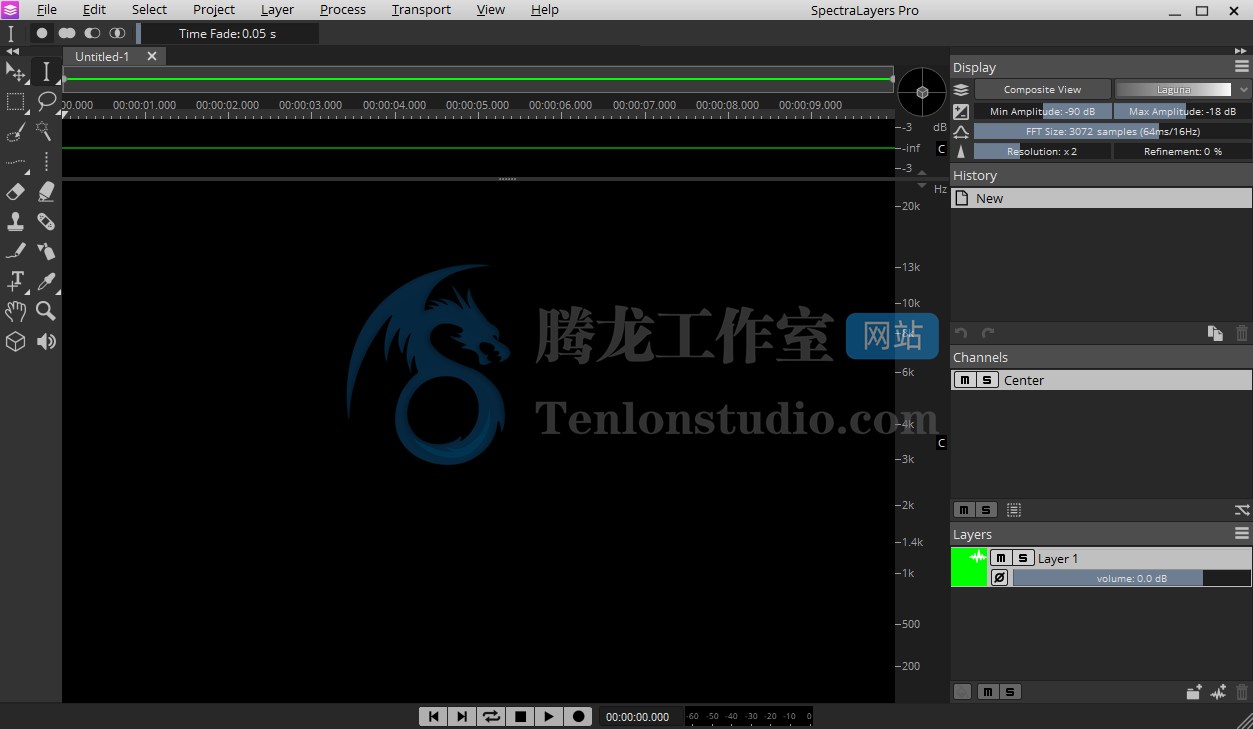The height and width of the screenshot is (729, 1253).
Task: Select the Heal bandage tool
Action: click(x=46, y=222)
